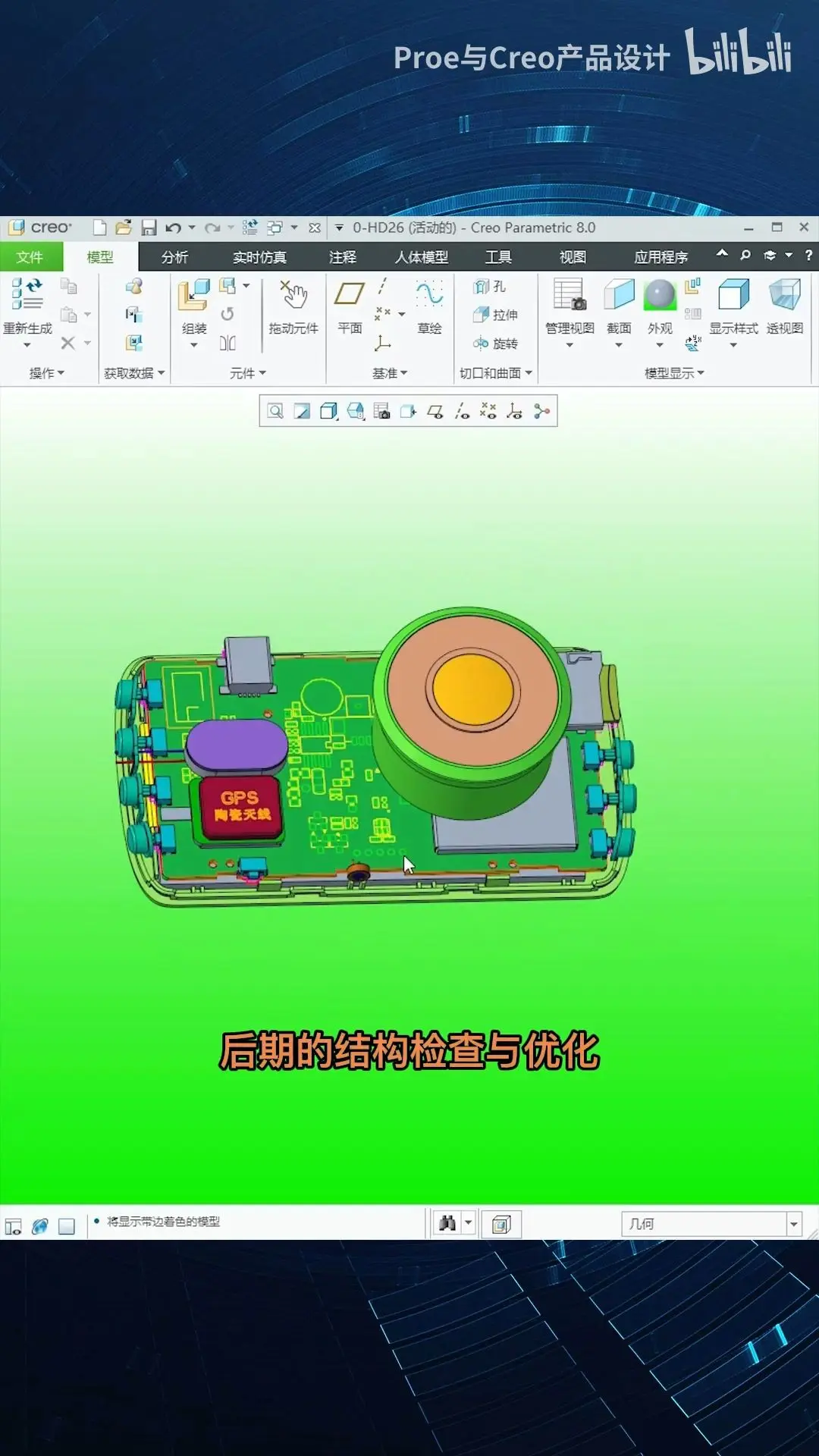Choose the Extrude (拉伸) feature
This screenshot has width=819, height=1456.
click(x=495, y=315)
